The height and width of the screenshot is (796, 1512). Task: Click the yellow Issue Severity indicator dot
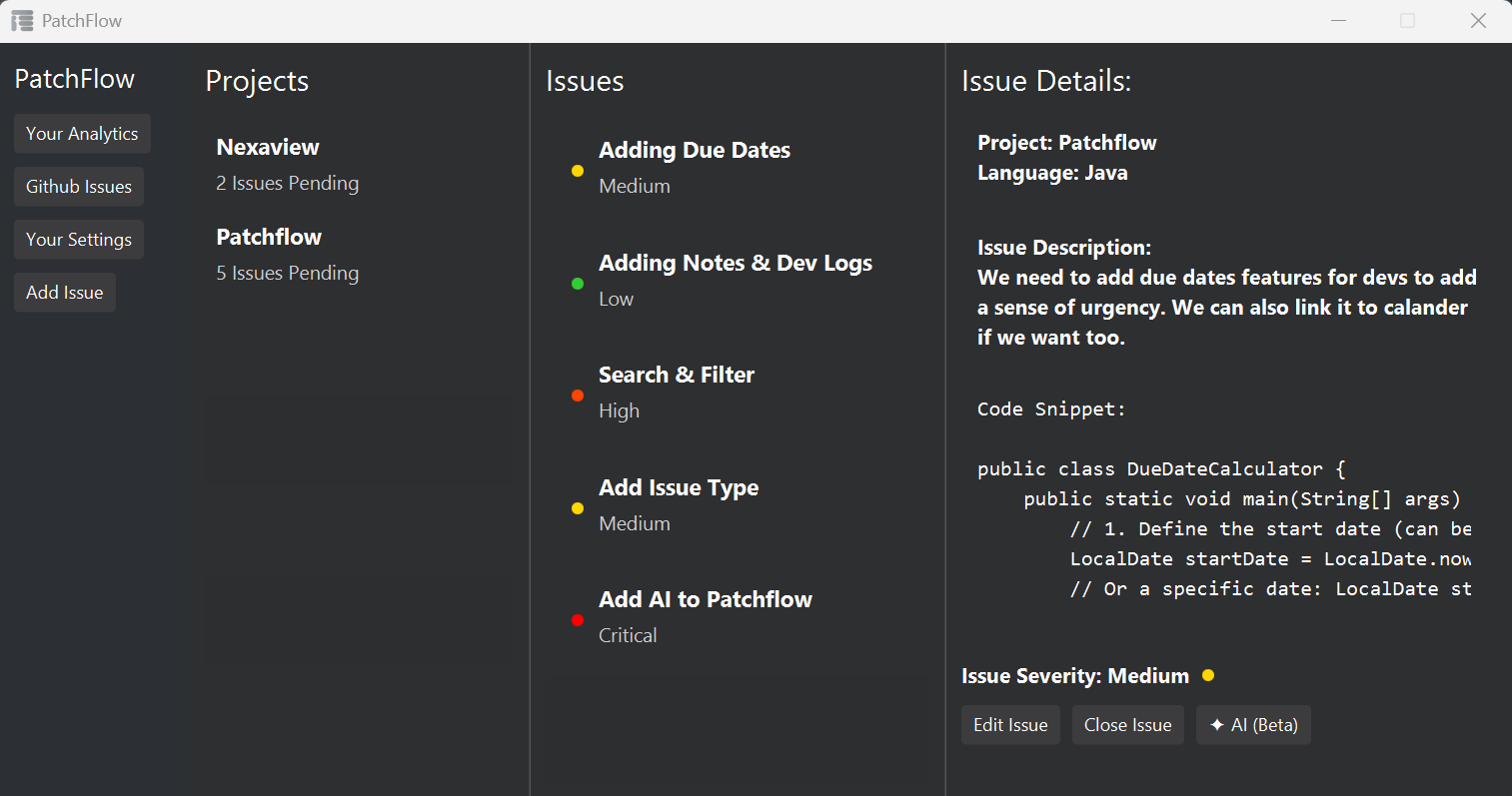1208,676
